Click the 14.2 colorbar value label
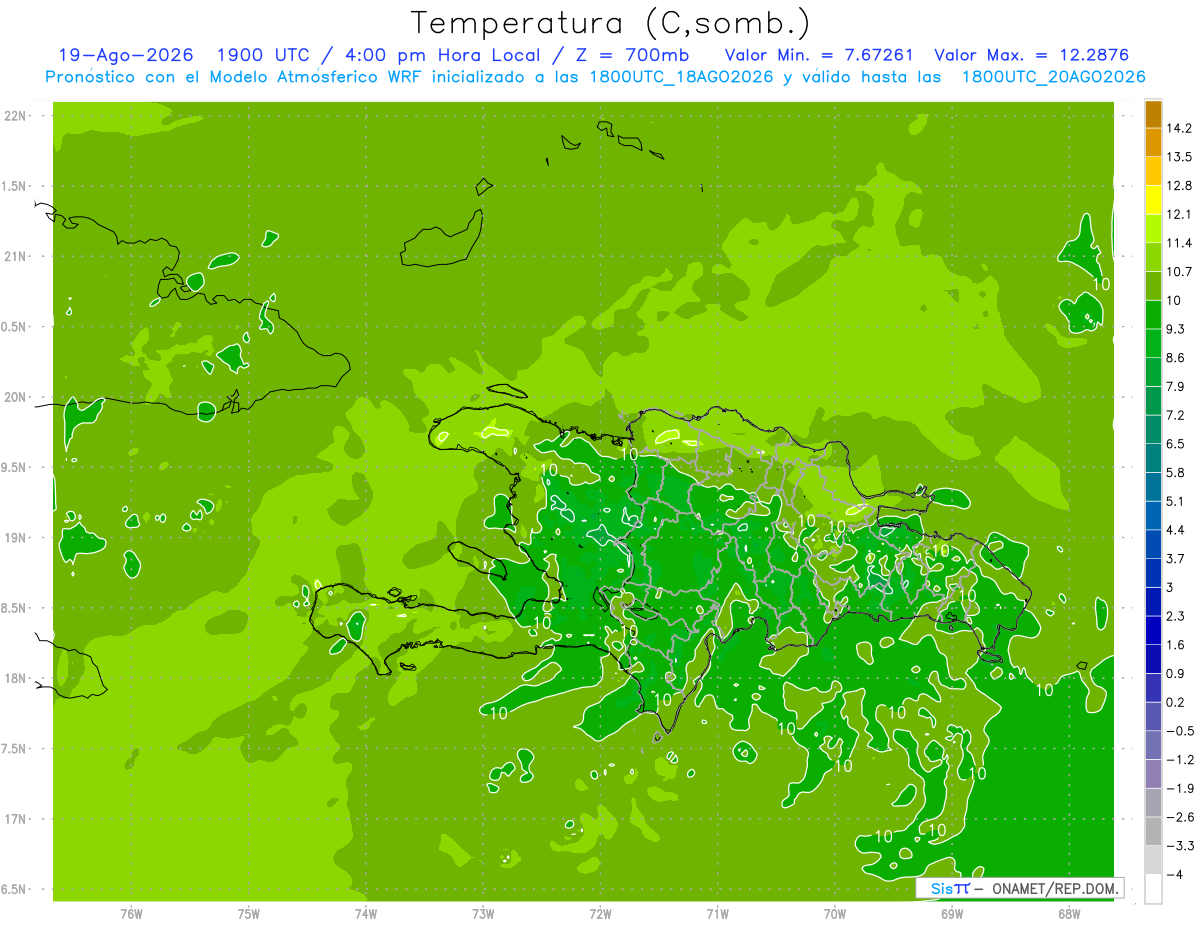Screen dimensions: 1200x927 (1180, 128)
